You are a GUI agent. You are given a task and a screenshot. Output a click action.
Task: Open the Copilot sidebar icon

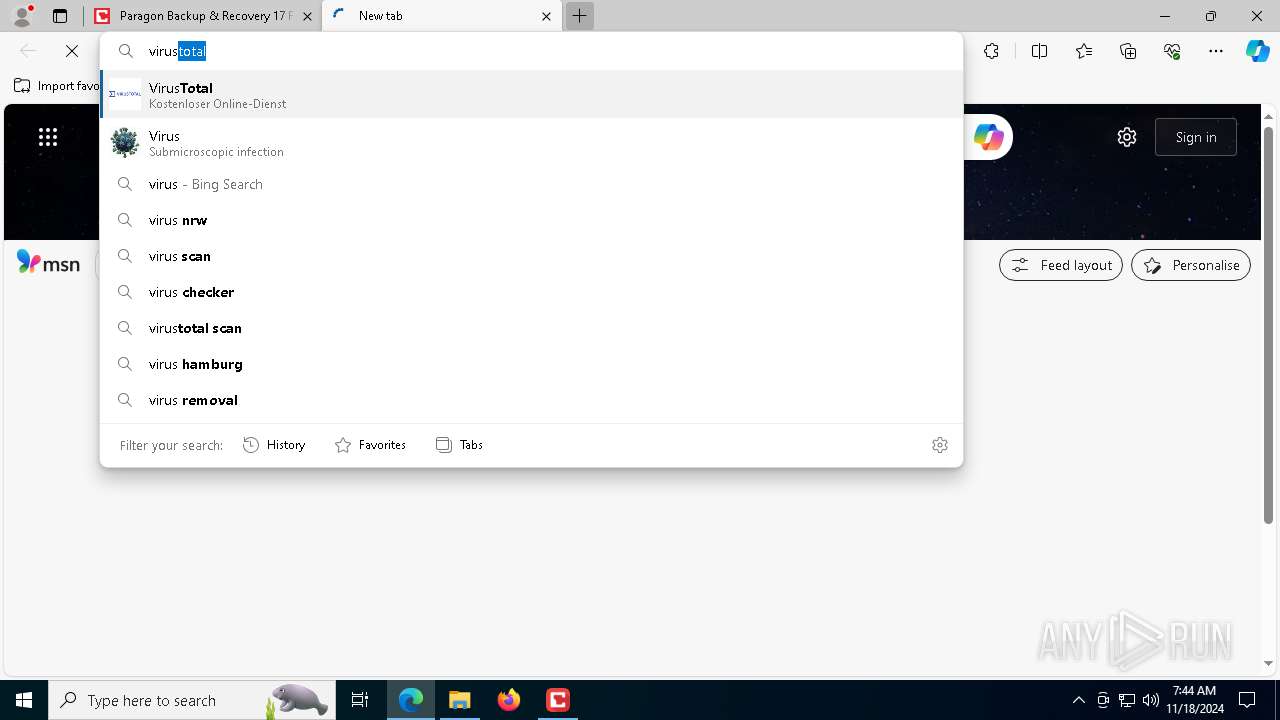coord(1257,51)
